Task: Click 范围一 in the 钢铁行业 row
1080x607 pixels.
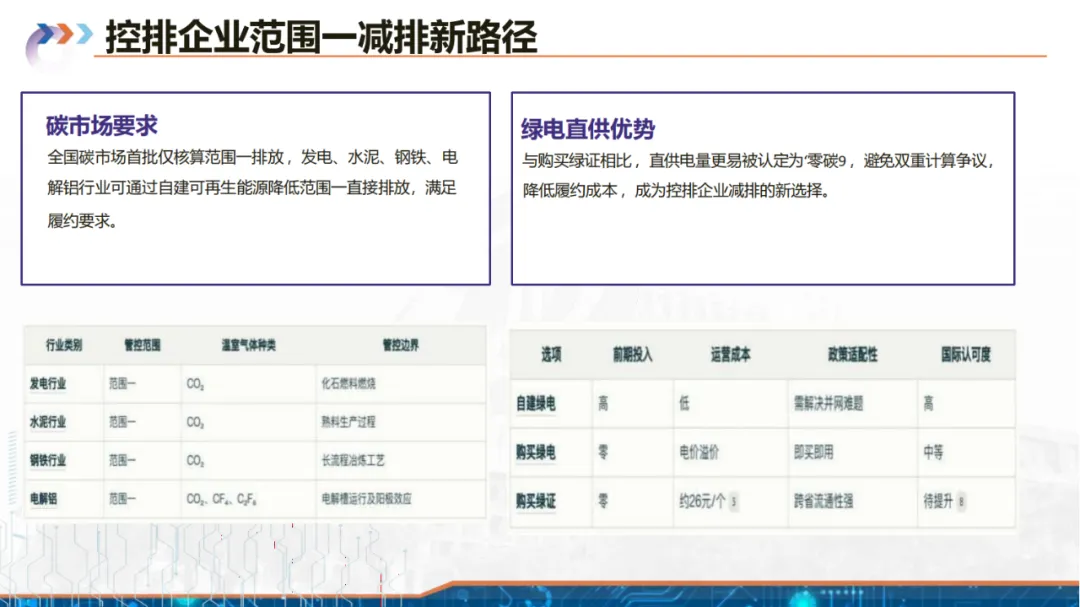Action: point(122,460)
